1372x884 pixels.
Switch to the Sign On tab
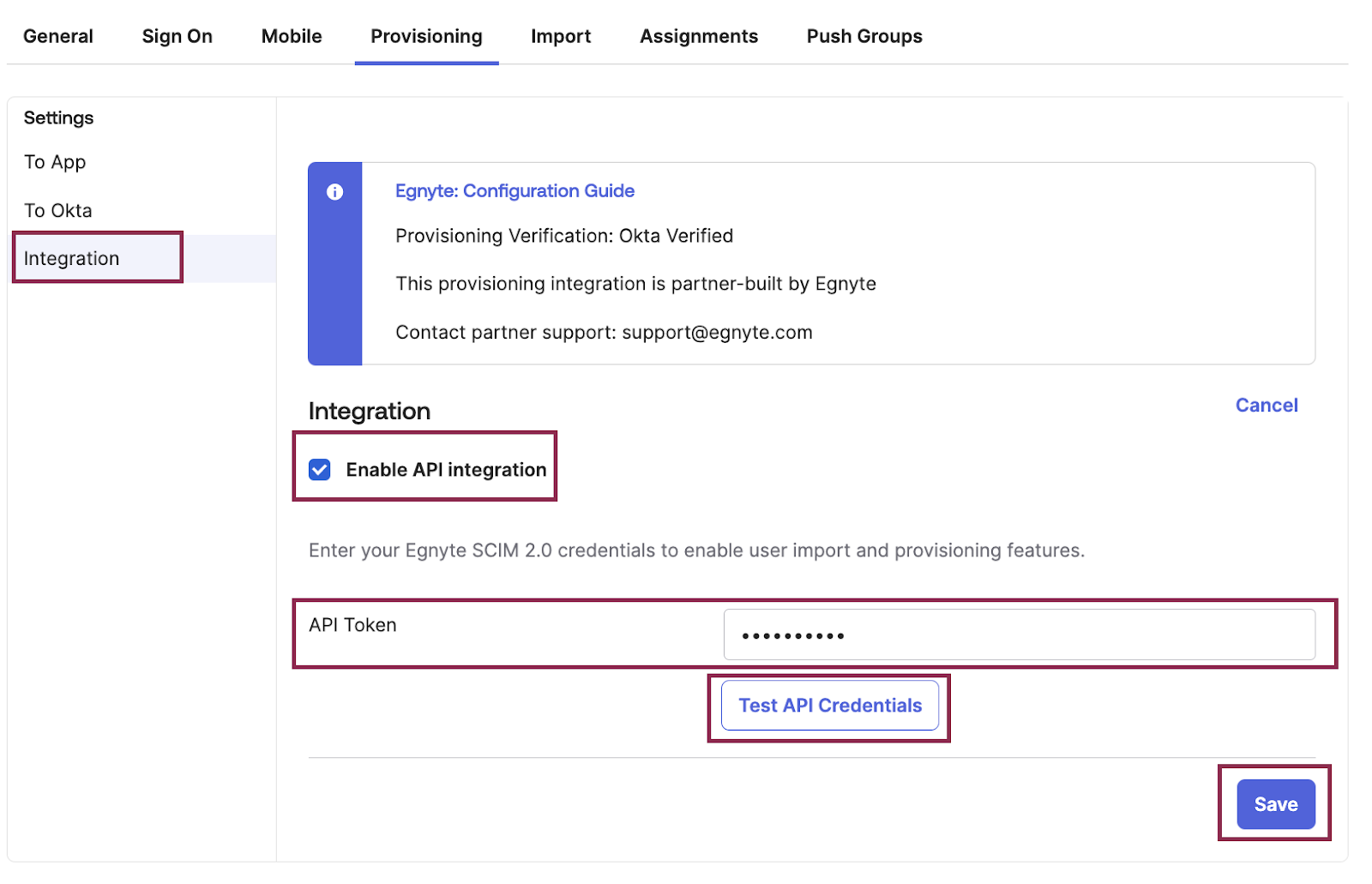pyautogui.click(x=177, y=36)
